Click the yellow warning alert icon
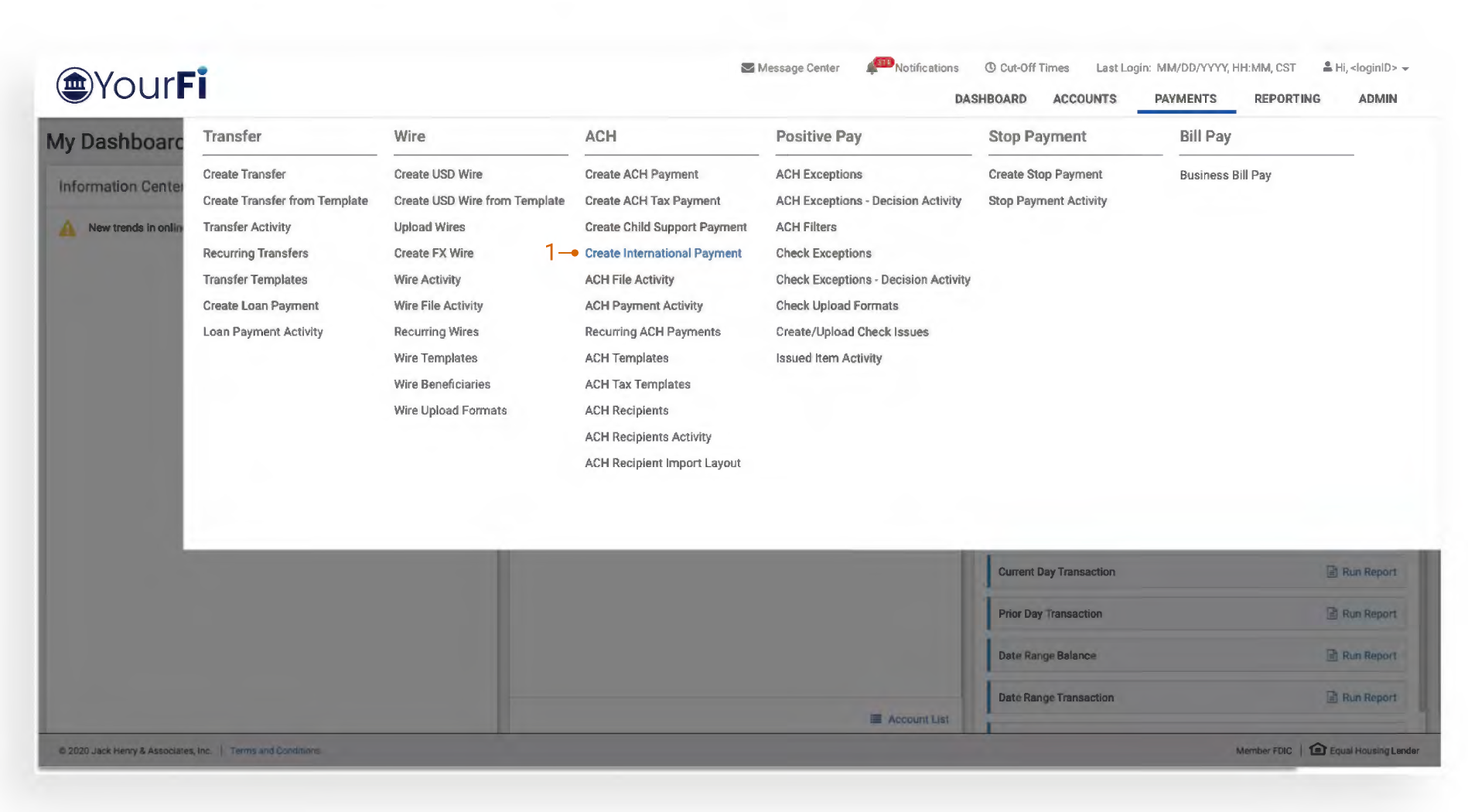The image size is (1468, 812). pyautogui.click(x=68, y=228)
